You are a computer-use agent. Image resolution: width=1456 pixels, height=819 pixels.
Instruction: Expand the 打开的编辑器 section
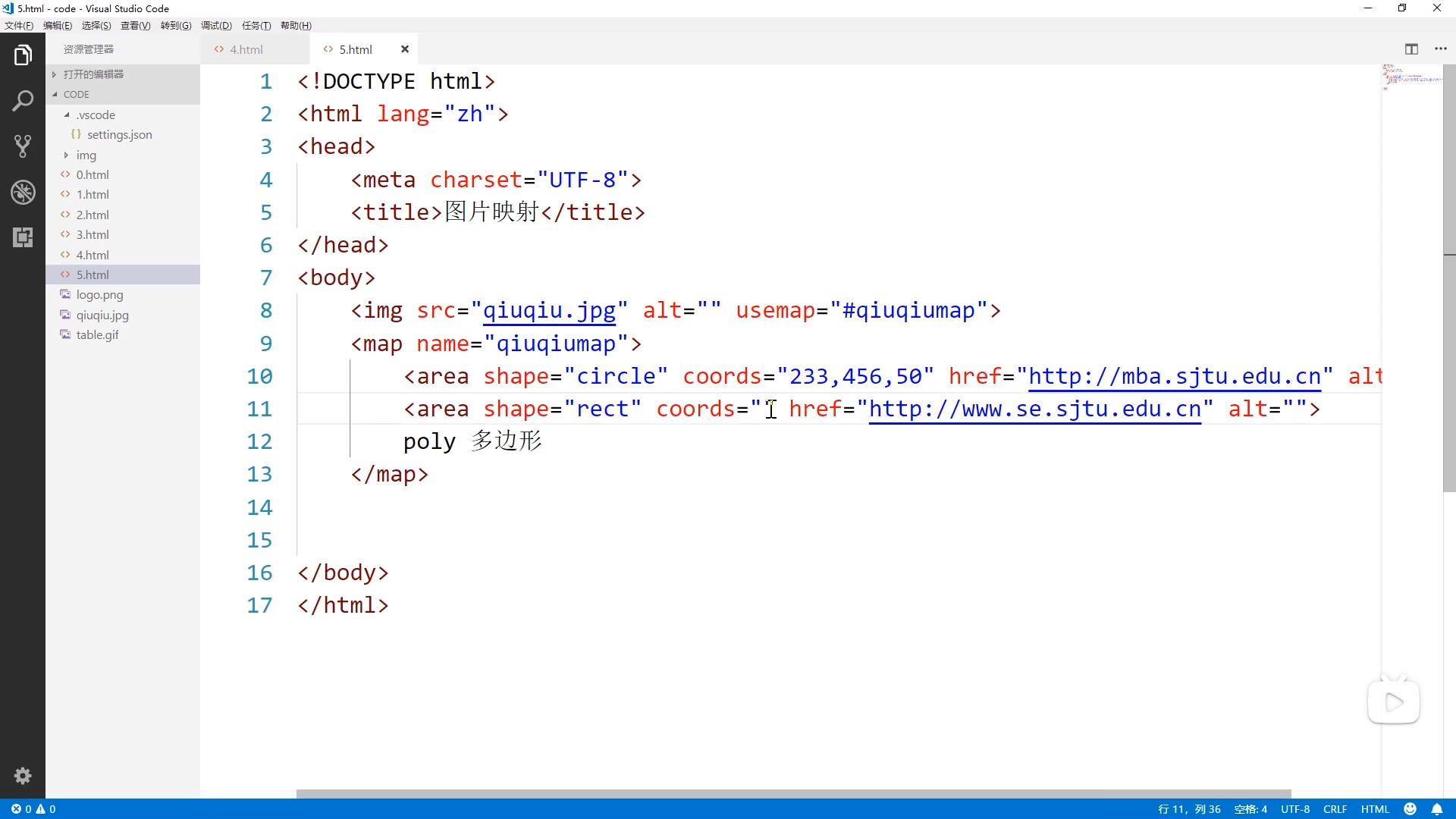(93, 74)
